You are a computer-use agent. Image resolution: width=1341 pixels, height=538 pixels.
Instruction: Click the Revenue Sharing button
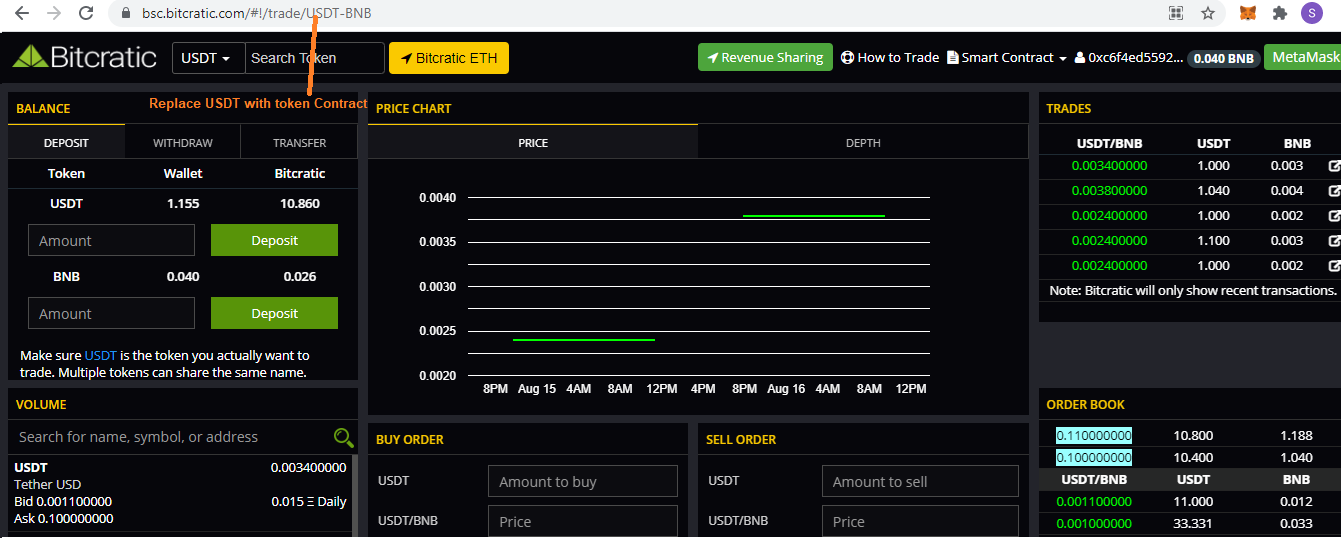pyautogui.click(x=765, y=58)
